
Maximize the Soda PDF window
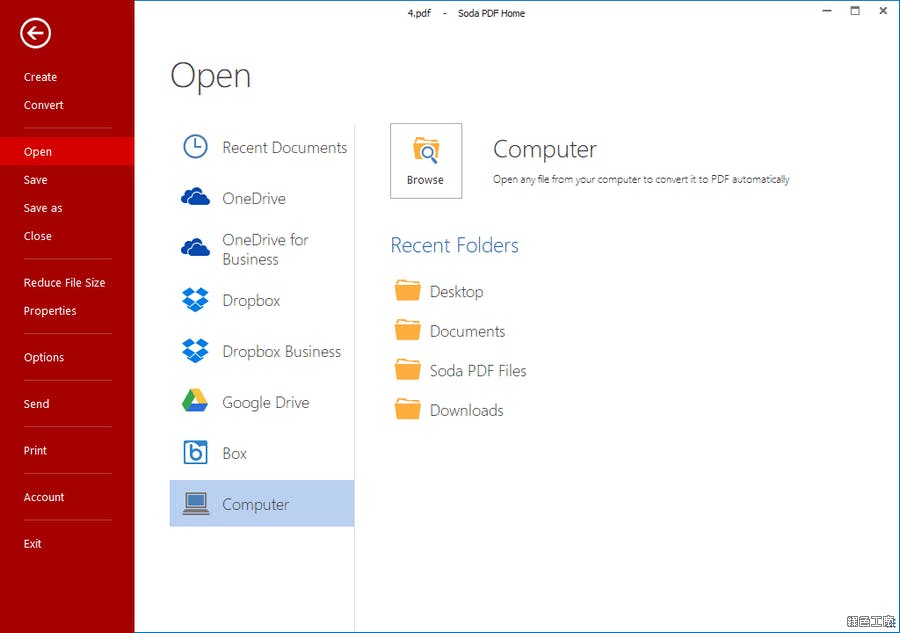click(855, 11)
